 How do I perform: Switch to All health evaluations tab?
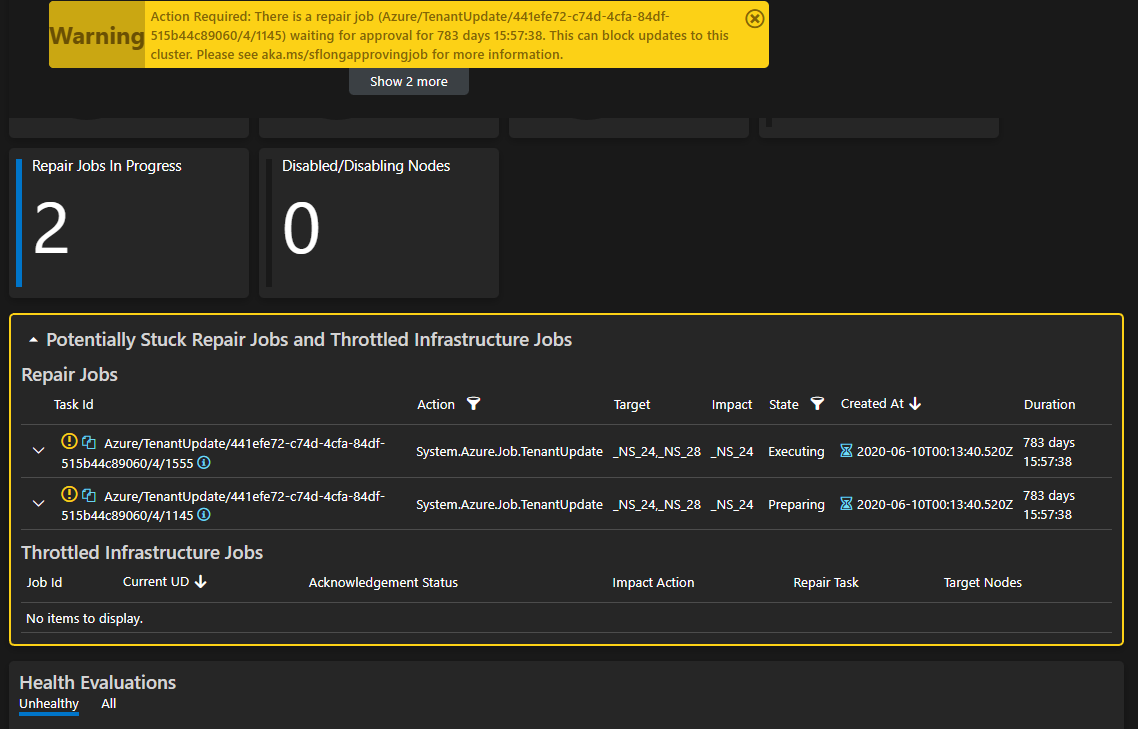point(109,704)
